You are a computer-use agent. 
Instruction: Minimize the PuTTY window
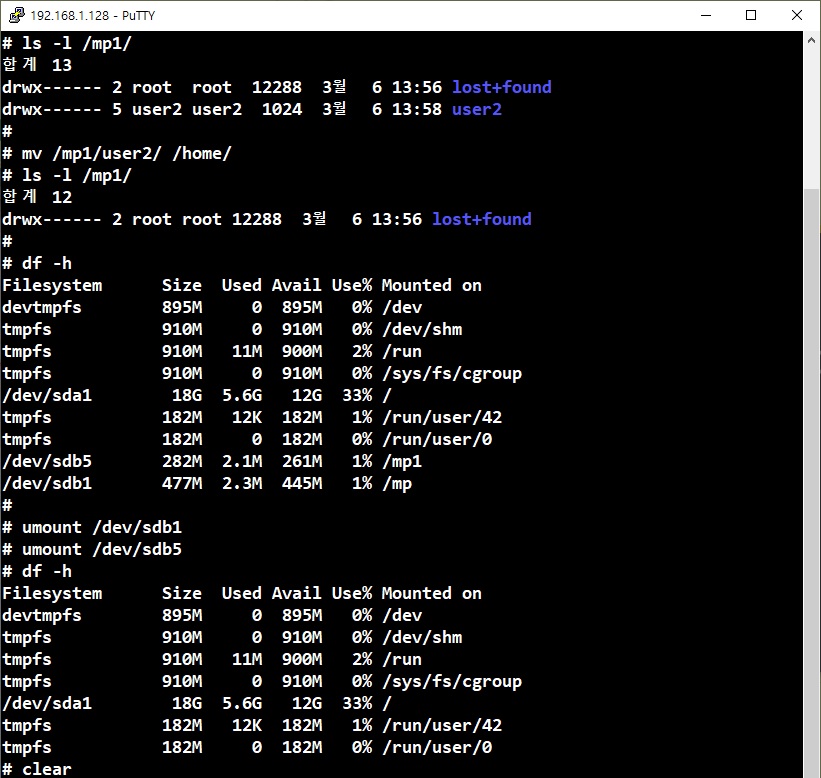pyautogui.click(x=706, y=15)
